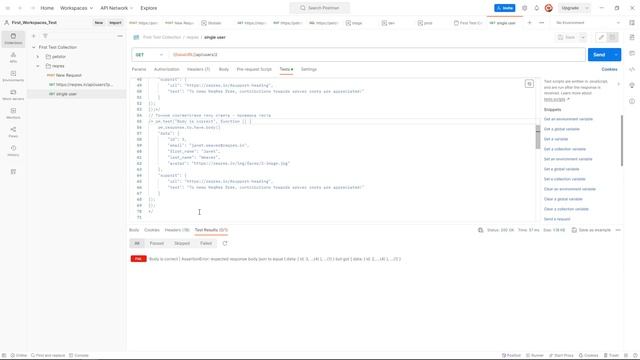Click the blue Send button
640x360 pixels.
click(599, 55)
